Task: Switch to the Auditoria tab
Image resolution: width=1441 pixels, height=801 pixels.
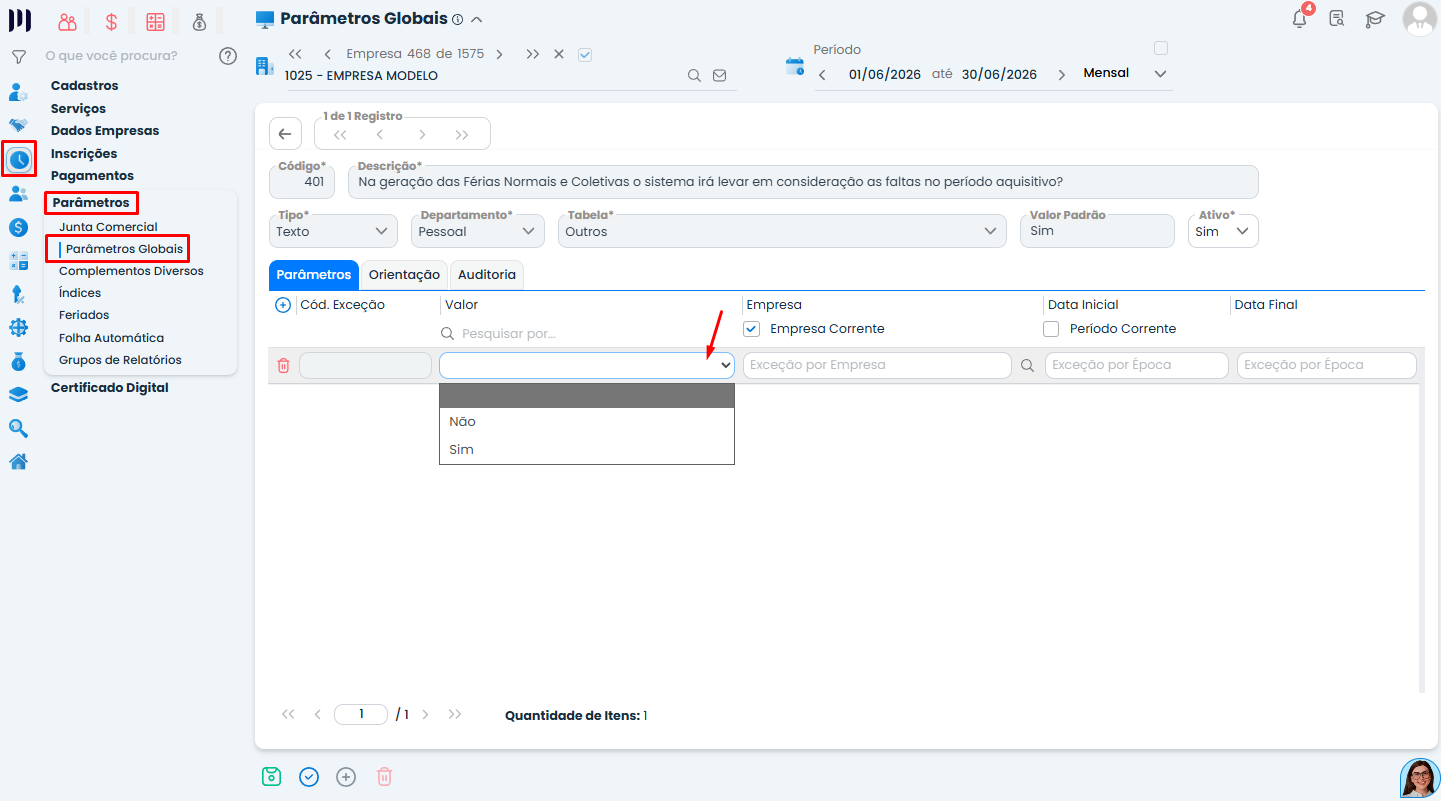Action: 487,275
